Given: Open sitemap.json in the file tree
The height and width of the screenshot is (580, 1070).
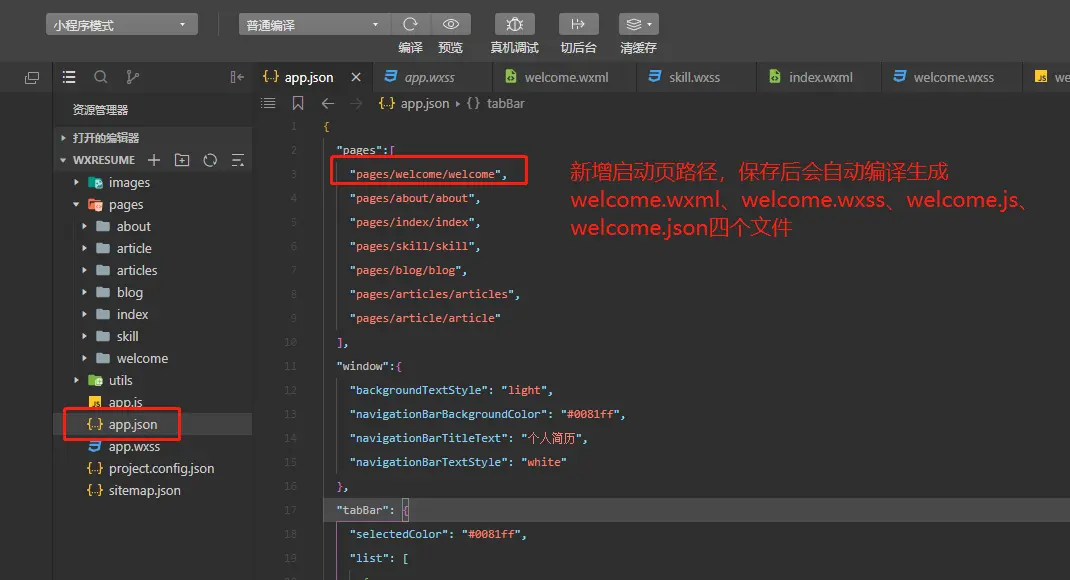Looking at the screenshot, I should [x=153, y=490].
